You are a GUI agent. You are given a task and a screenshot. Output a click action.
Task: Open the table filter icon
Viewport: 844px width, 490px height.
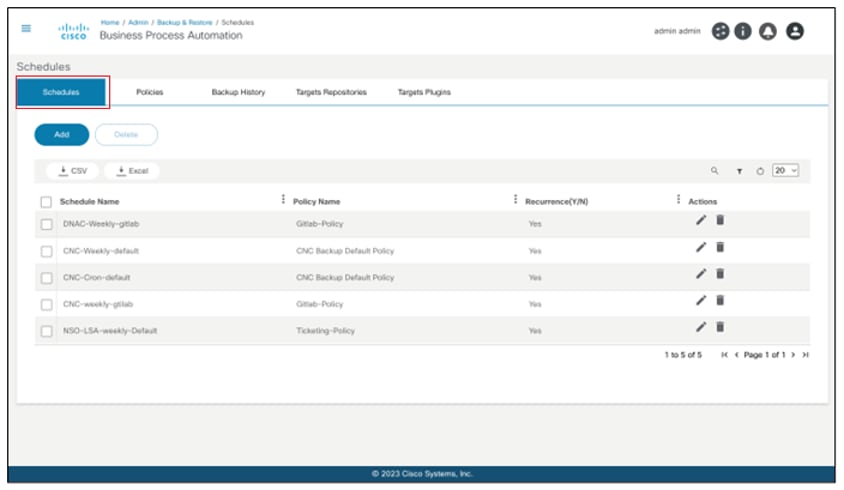click(x=740, y=171)
